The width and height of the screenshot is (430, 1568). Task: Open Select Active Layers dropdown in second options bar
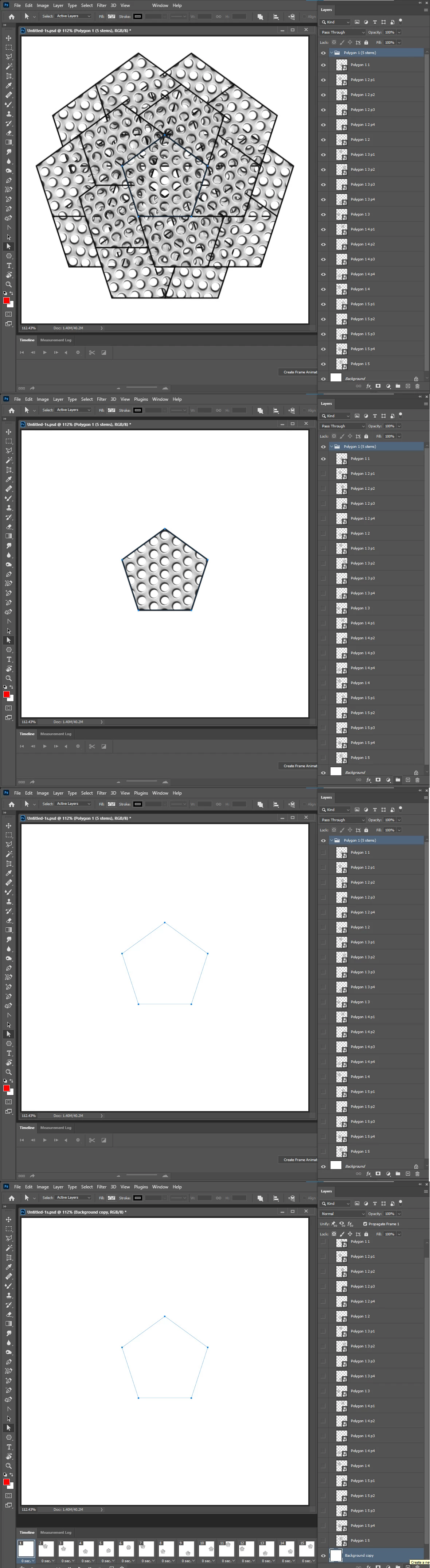click(x=73, y=410)
